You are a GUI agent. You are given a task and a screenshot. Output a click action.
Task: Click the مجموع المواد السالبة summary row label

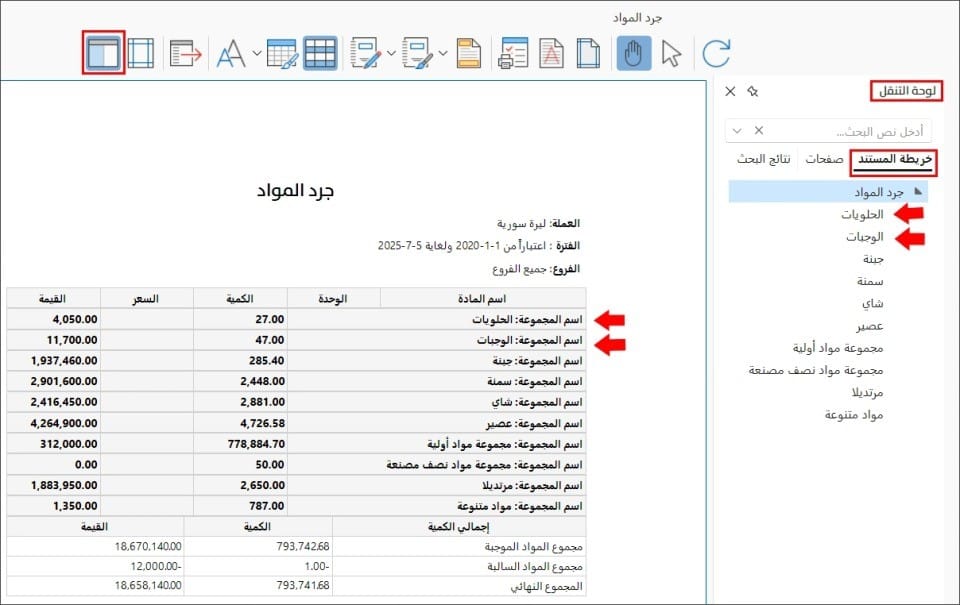click(534, 566)
